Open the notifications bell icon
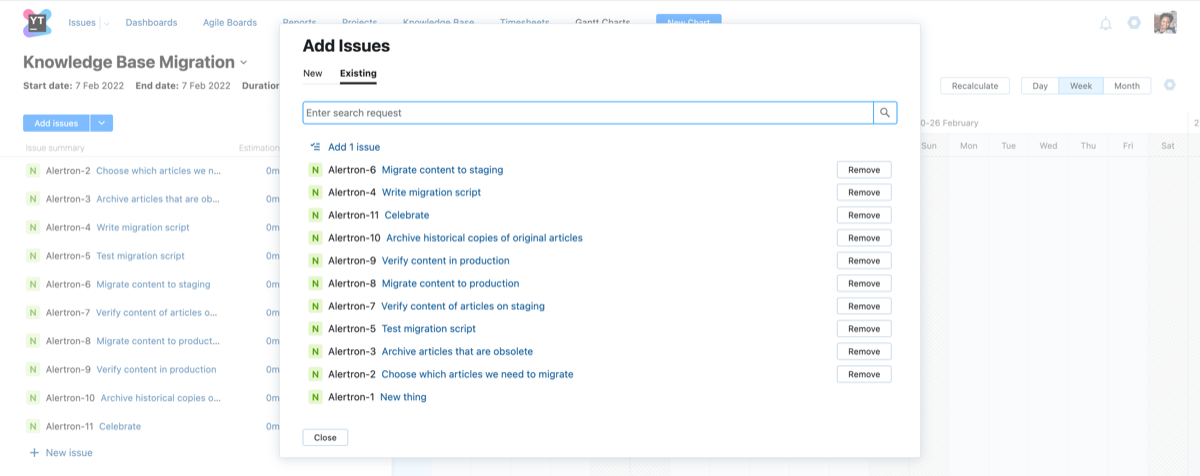Screen dimensions: 1200x476 tap(1105, 23)
